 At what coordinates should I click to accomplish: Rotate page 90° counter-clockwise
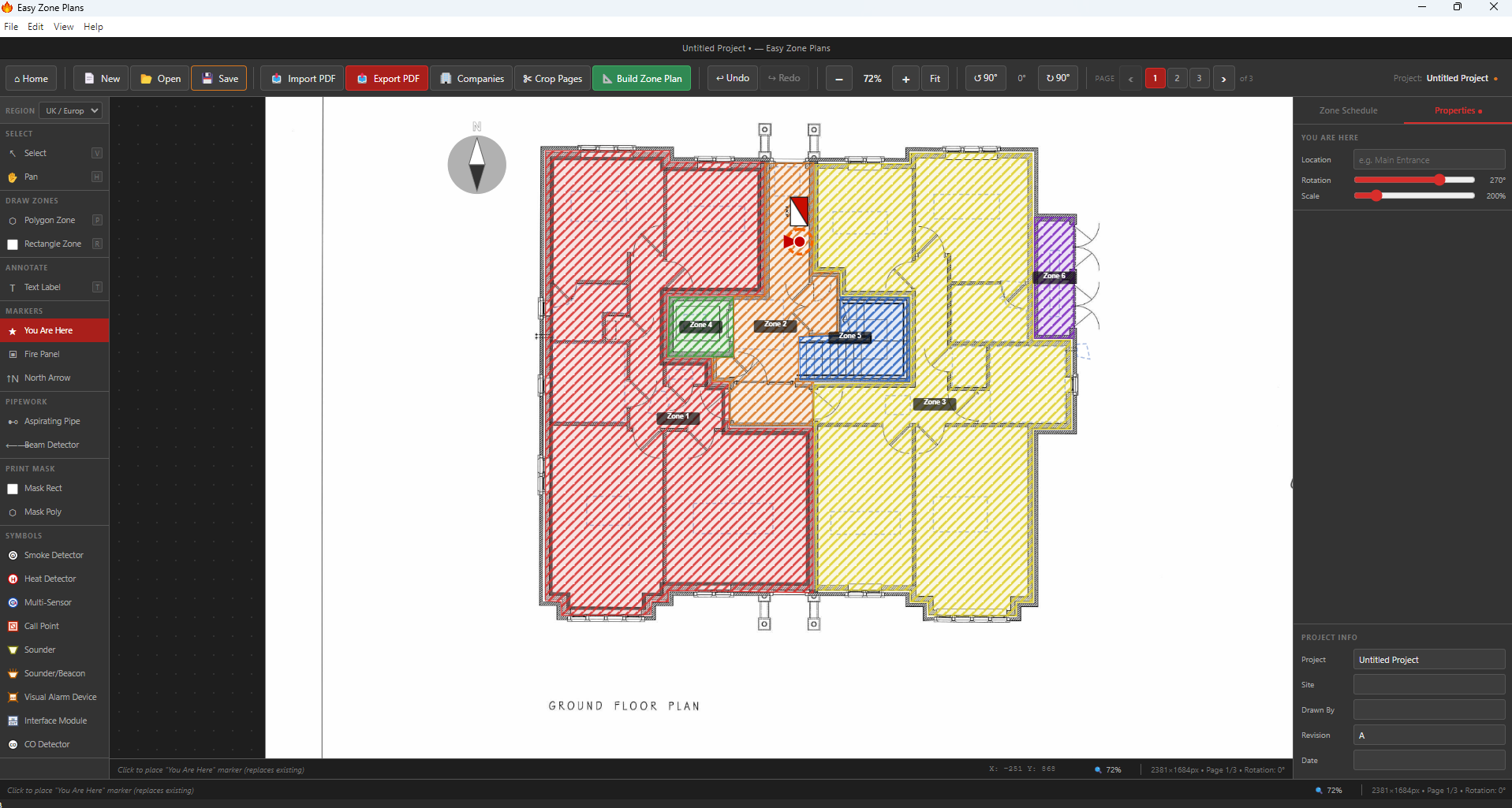[986, 78]
